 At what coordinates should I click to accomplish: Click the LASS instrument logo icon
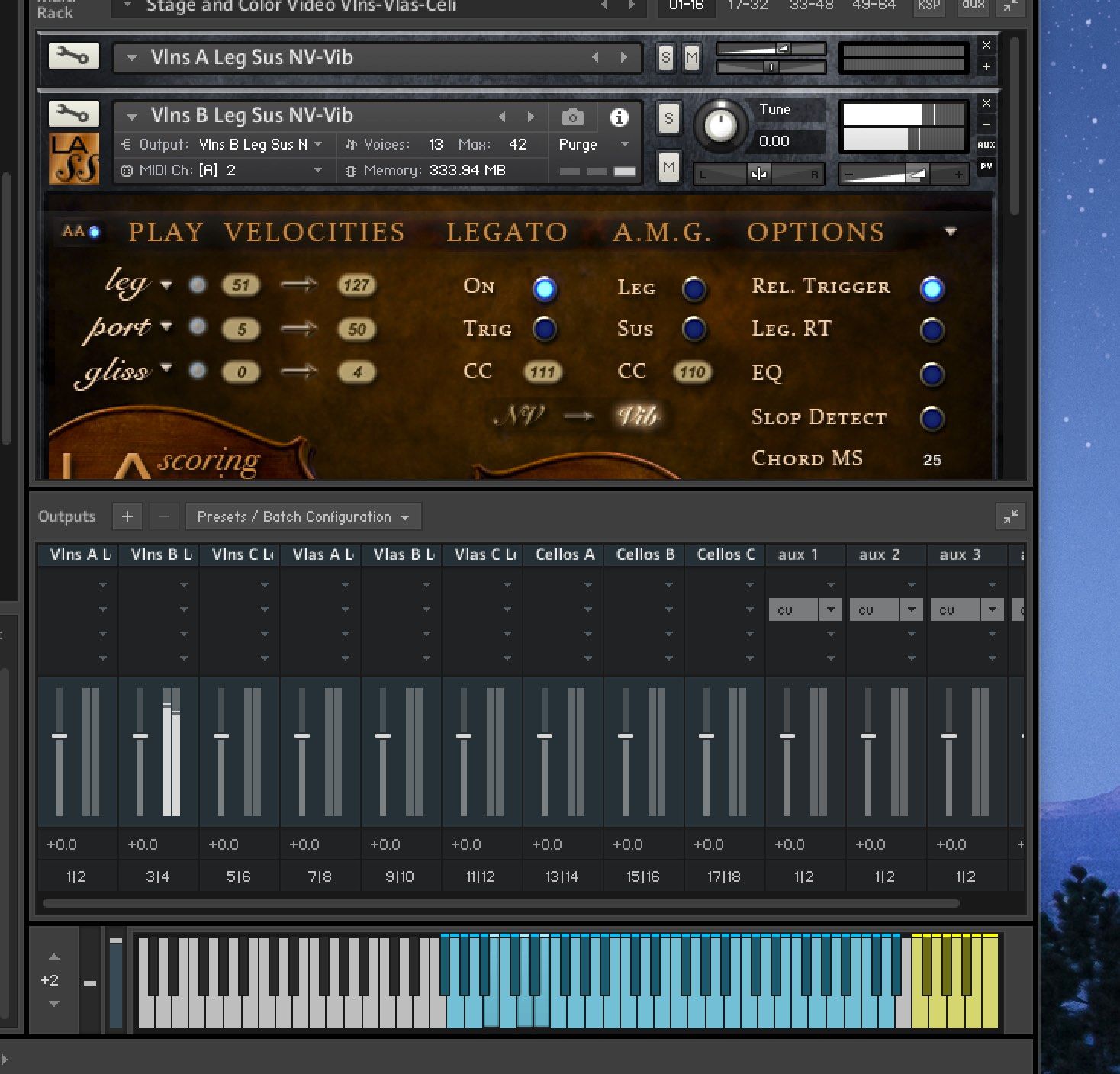pos(74,159)
